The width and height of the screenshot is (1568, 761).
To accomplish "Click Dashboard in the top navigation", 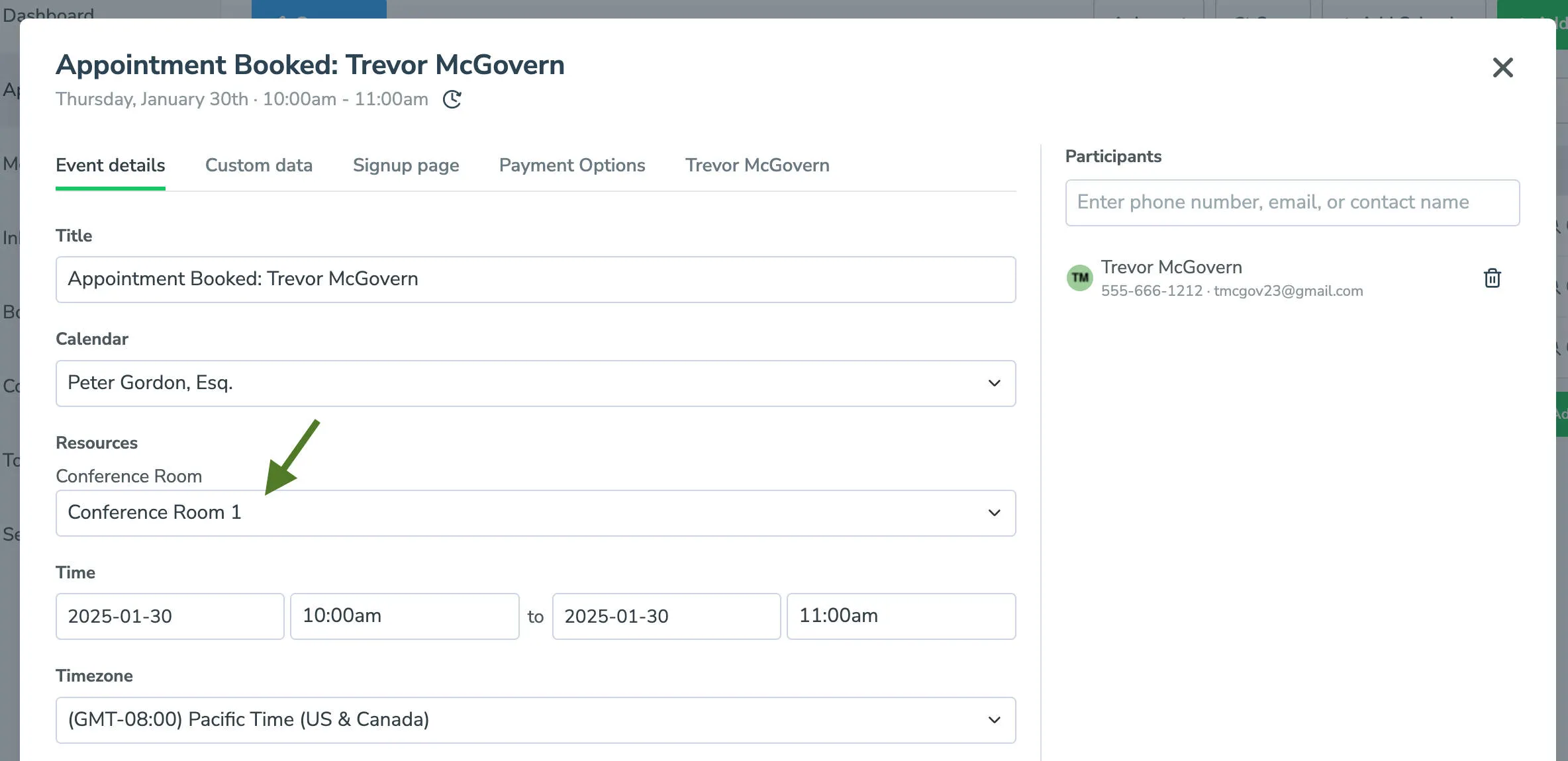I will point(48,13).
